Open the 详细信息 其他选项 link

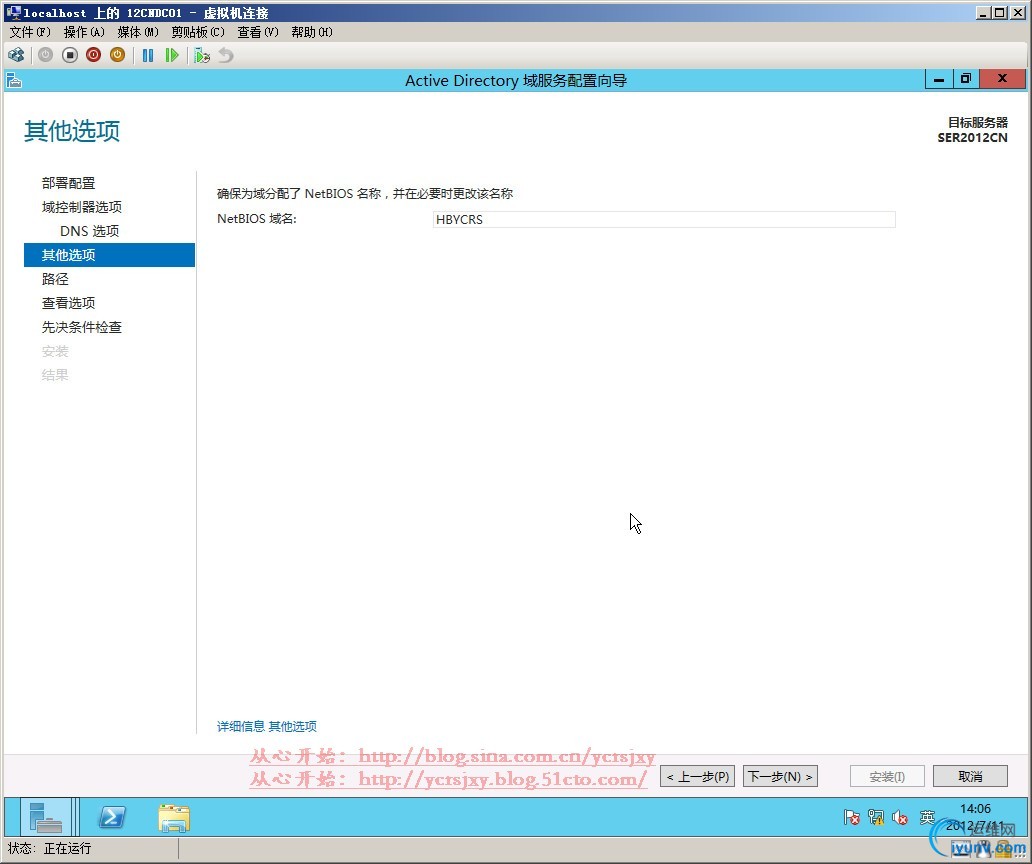coord(267,726)
